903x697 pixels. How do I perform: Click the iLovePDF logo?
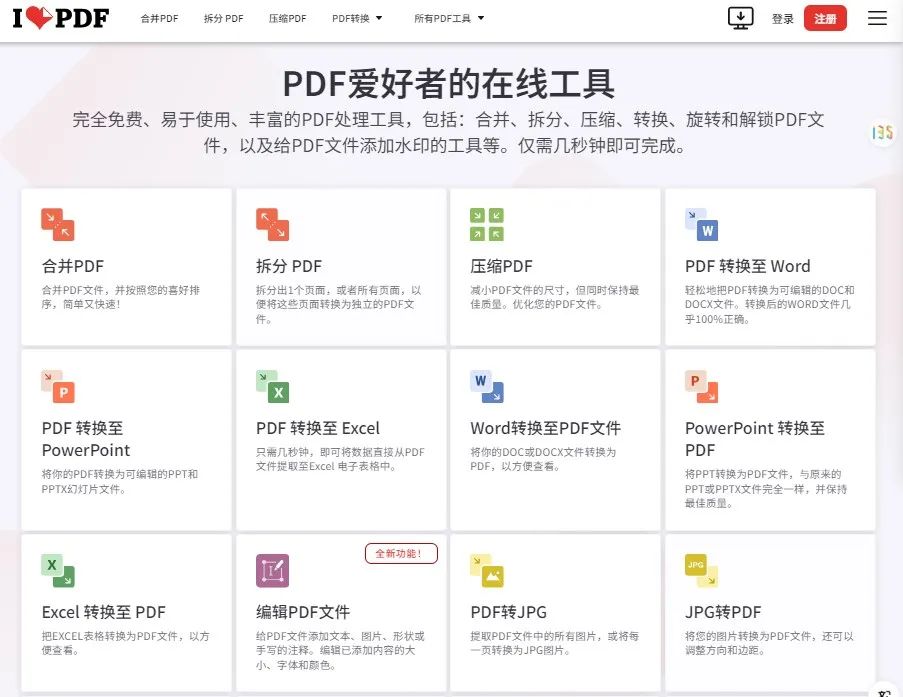[x=60, y=18]
